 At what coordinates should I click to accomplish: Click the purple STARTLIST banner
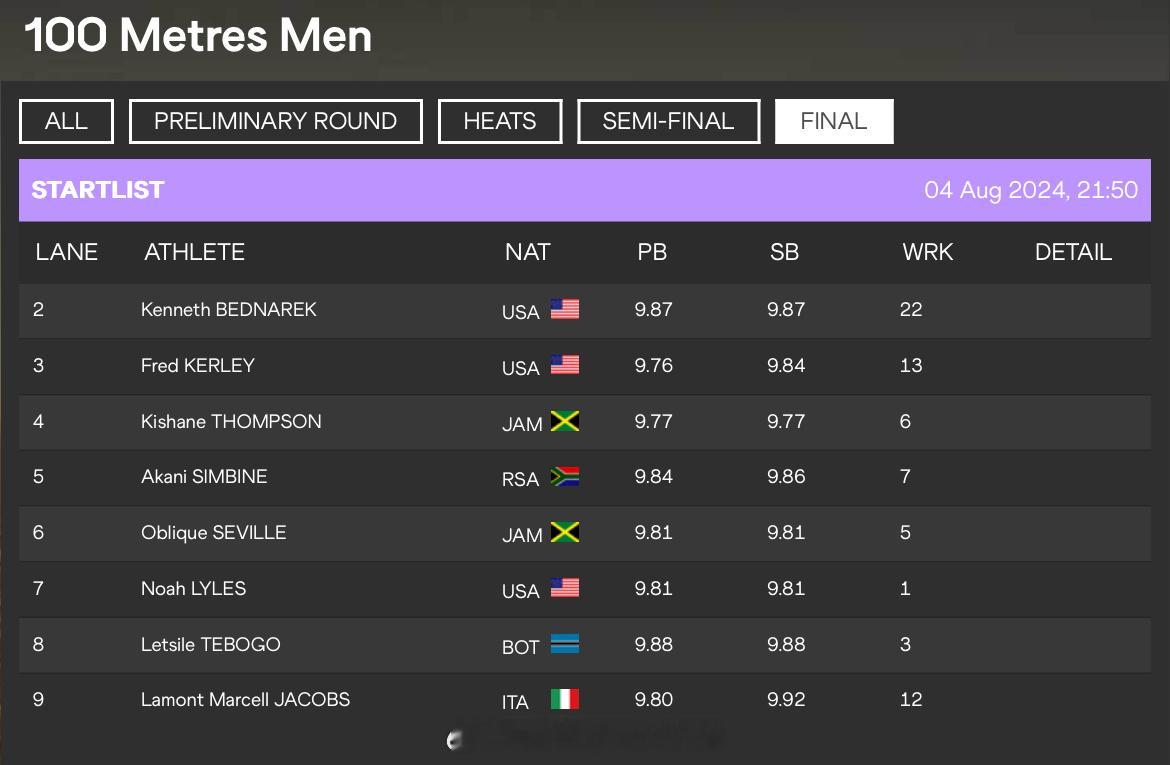[585, 190]
